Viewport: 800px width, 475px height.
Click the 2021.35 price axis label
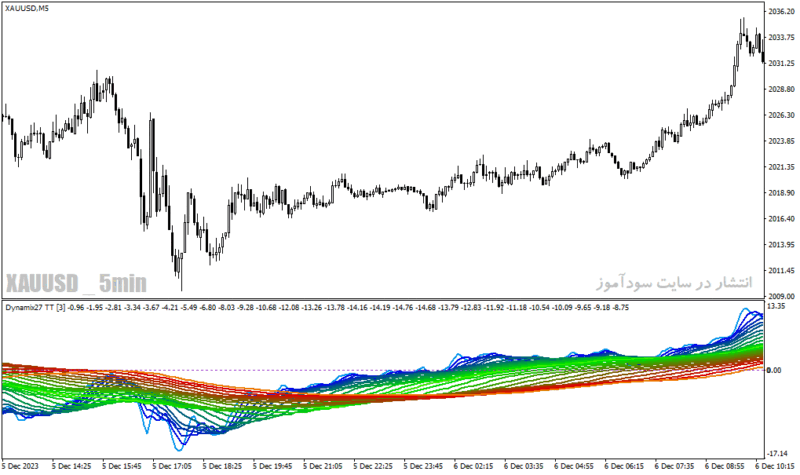coord(781,167)
